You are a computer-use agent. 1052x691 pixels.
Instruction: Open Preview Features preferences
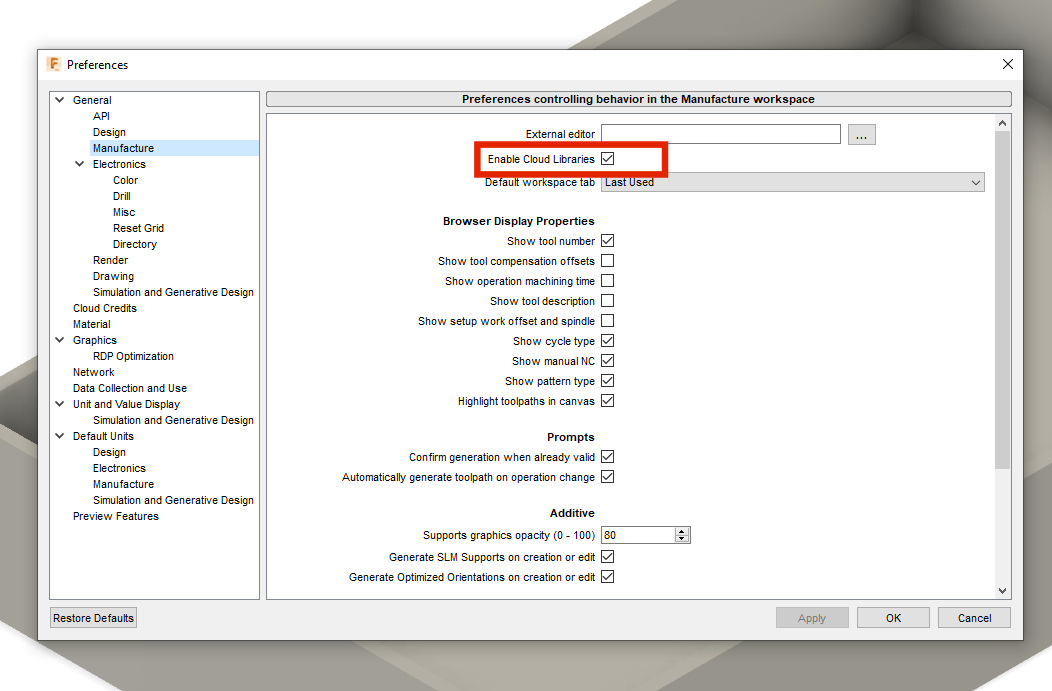pos(116,517)
